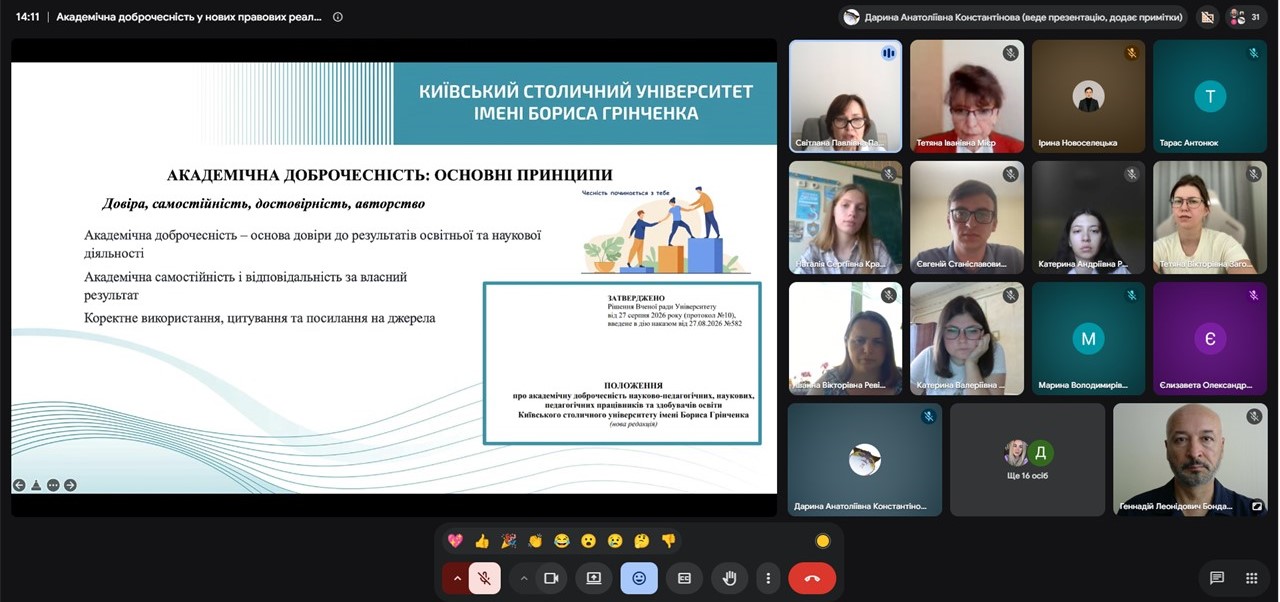
Task: Send the laughing with tears reaction
Action: pos(562,541)
